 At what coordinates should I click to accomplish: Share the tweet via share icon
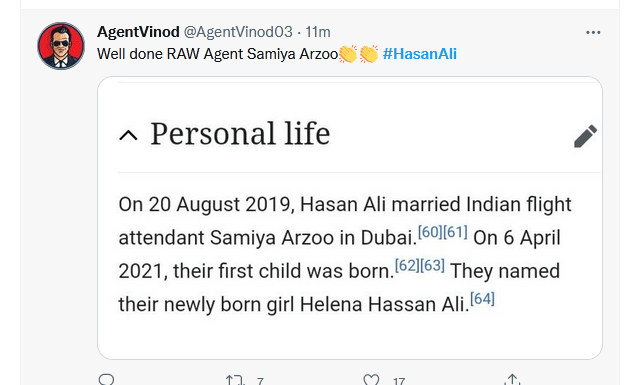[x=512, y=380]
